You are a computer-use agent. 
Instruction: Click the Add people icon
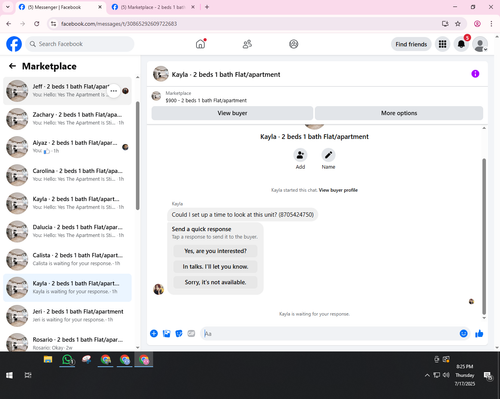pyautogui.click(x=300, y=155)
